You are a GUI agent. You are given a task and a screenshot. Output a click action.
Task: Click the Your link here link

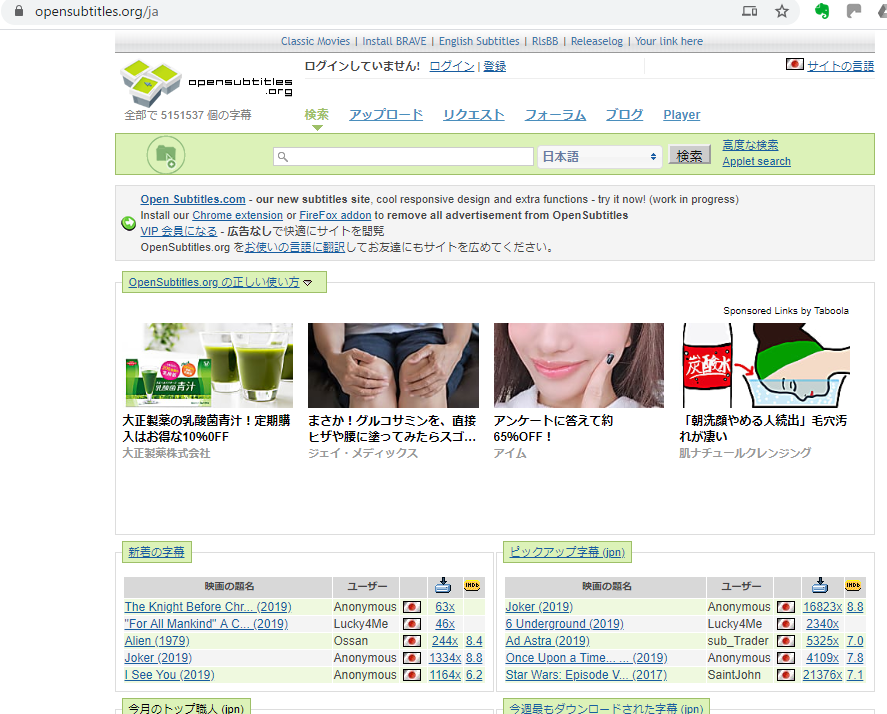tap(669, 41)
